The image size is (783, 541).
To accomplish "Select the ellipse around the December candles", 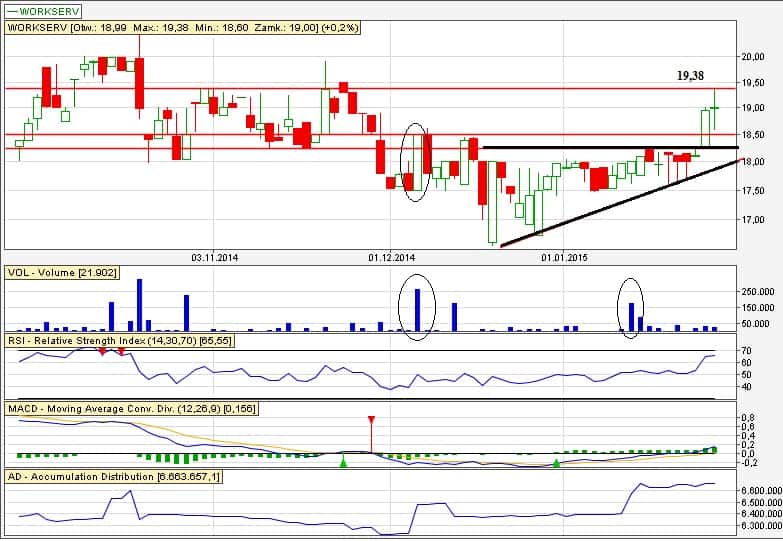I will pos(416,162).
